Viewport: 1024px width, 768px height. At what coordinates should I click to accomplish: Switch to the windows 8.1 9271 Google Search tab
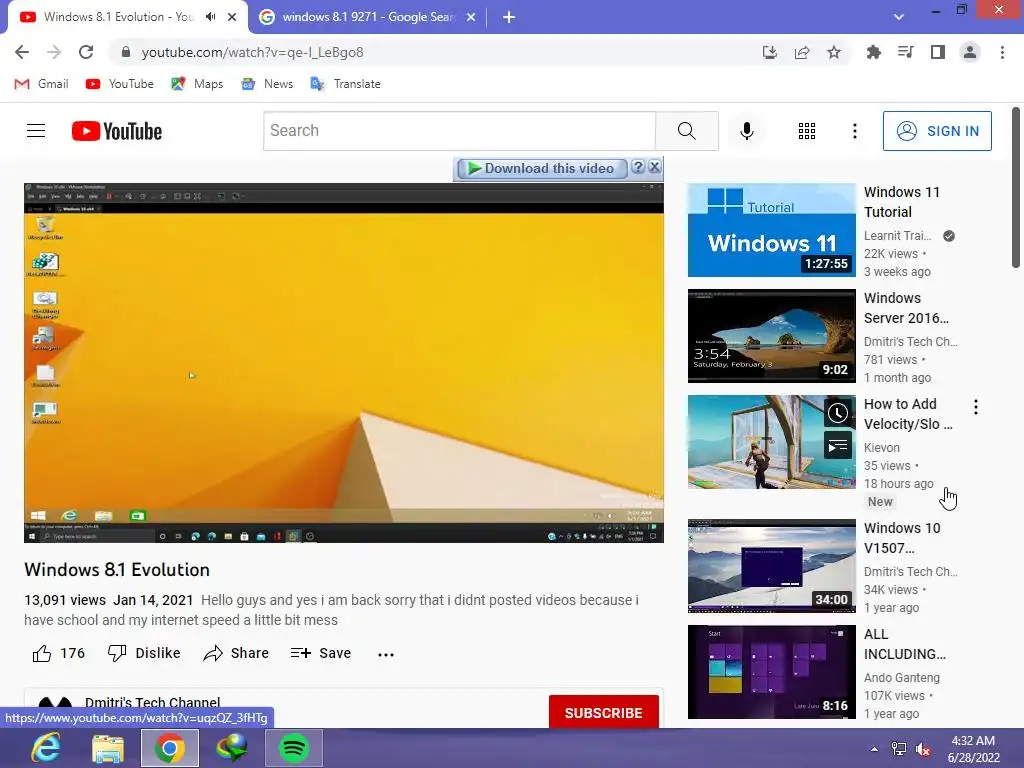point(368,17)
